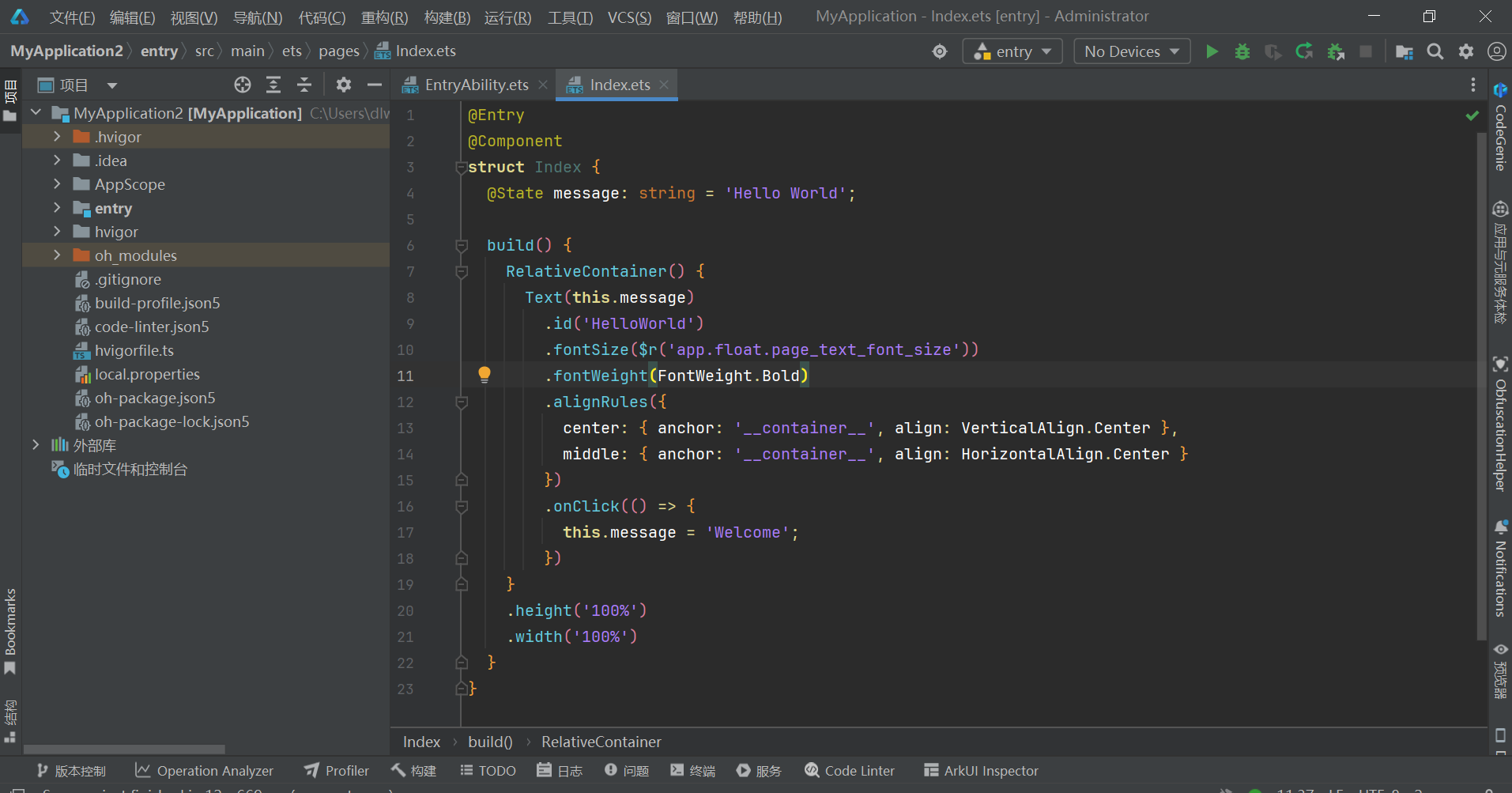The image size is (1512, 793).
Task: Select the oh-package.json5 file
Action: (155, 398)
